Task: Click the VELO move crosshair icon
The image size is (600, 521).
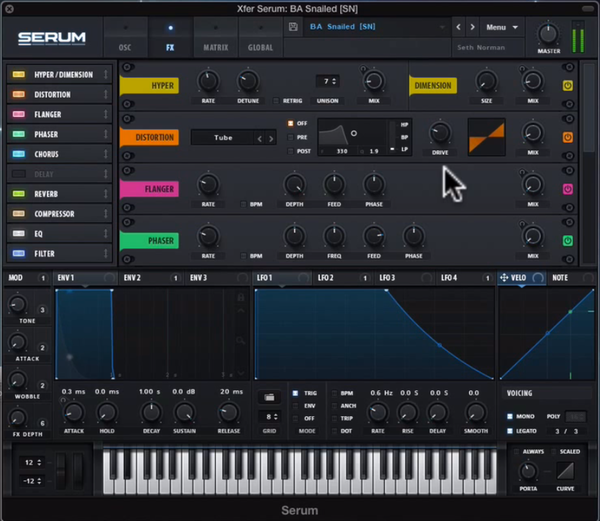Action: click(504, 277)
